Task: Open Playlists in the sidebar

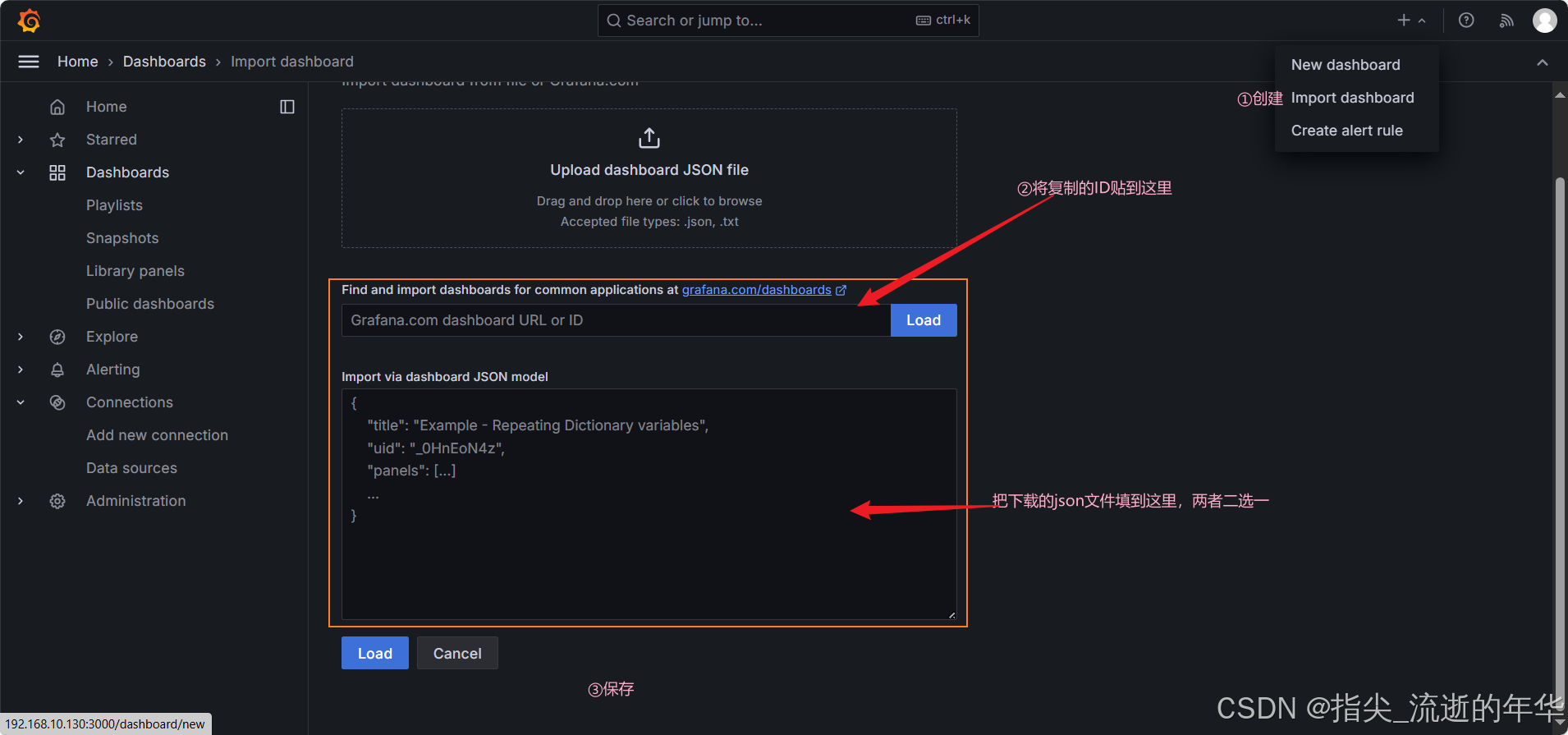Action: 114,205
